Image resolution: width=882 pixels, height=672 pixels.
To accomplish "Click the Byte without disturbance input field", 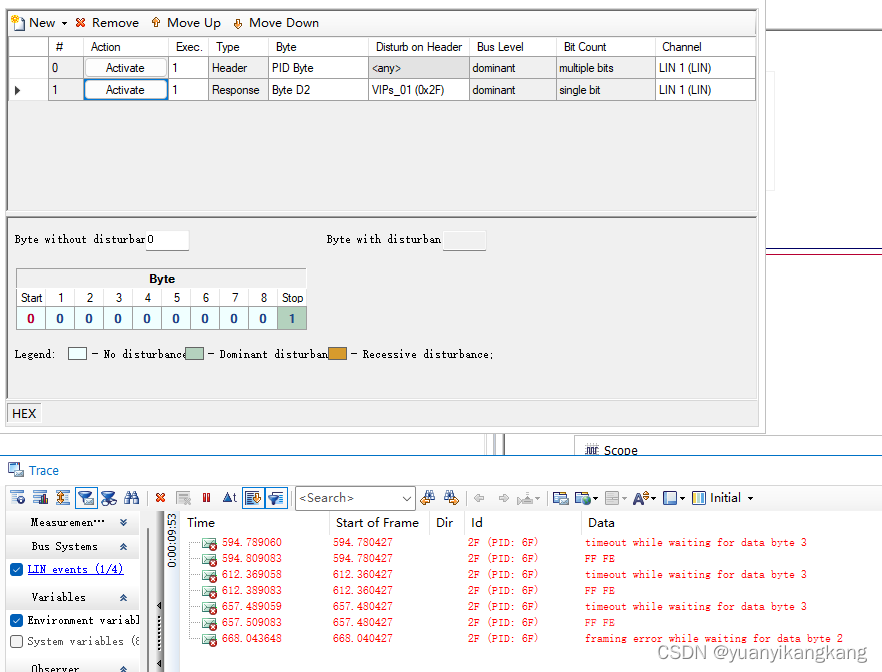I will [x=165, y=240].
